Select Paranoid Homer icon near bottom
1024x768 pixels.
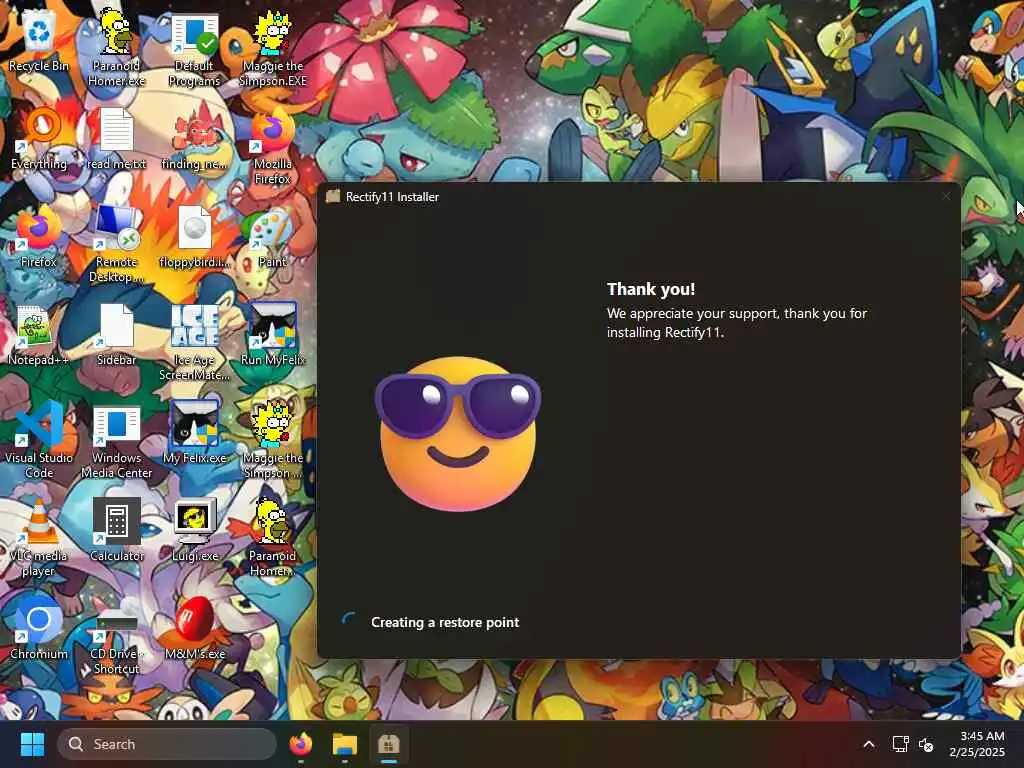coord(273,537)
